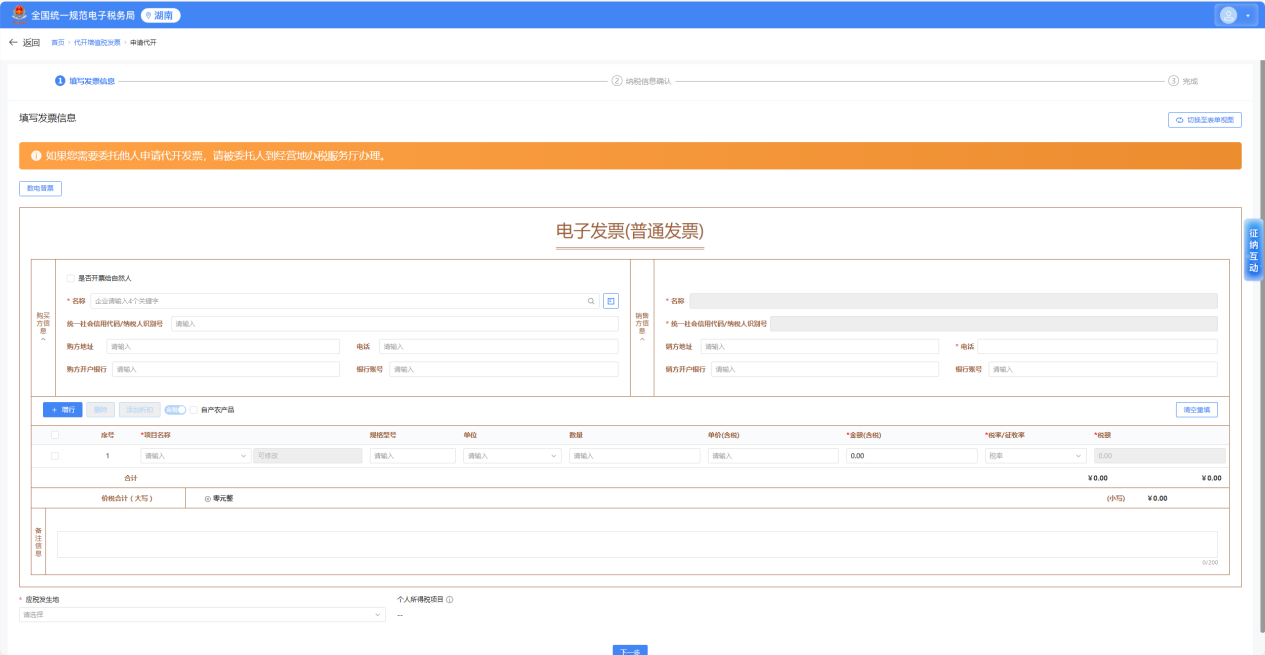Click the 备注信息 text area
This screenshot has height=655, width=1265.
pyautogui.click(x=637, y=544)
